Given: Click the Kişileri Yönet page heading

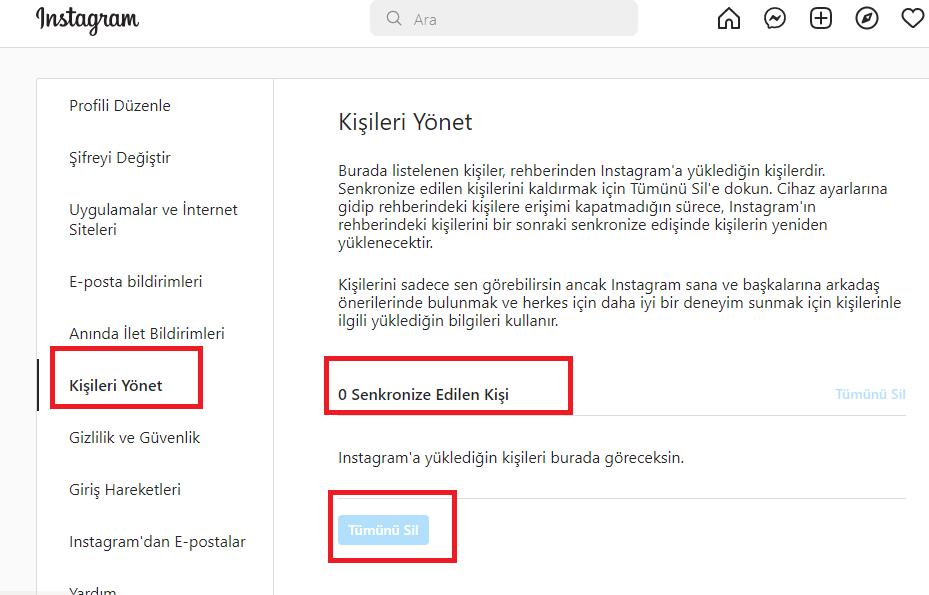Looking at the screenshot, I should (x=405, y=122).
